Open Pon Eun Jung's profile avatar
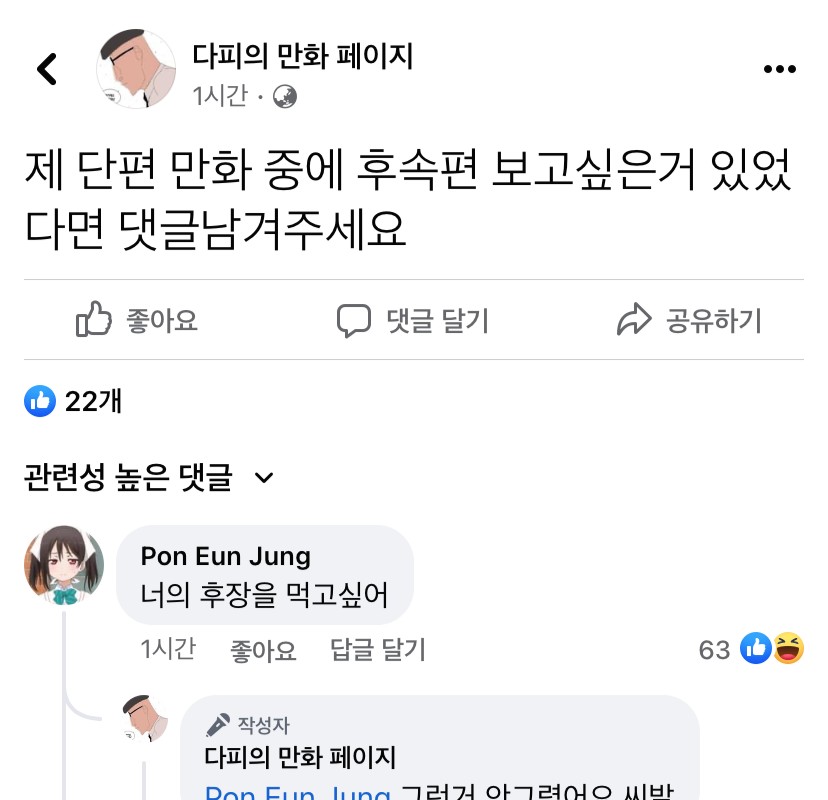The width and height of the screenshot is (828, 800). (64, 566)
